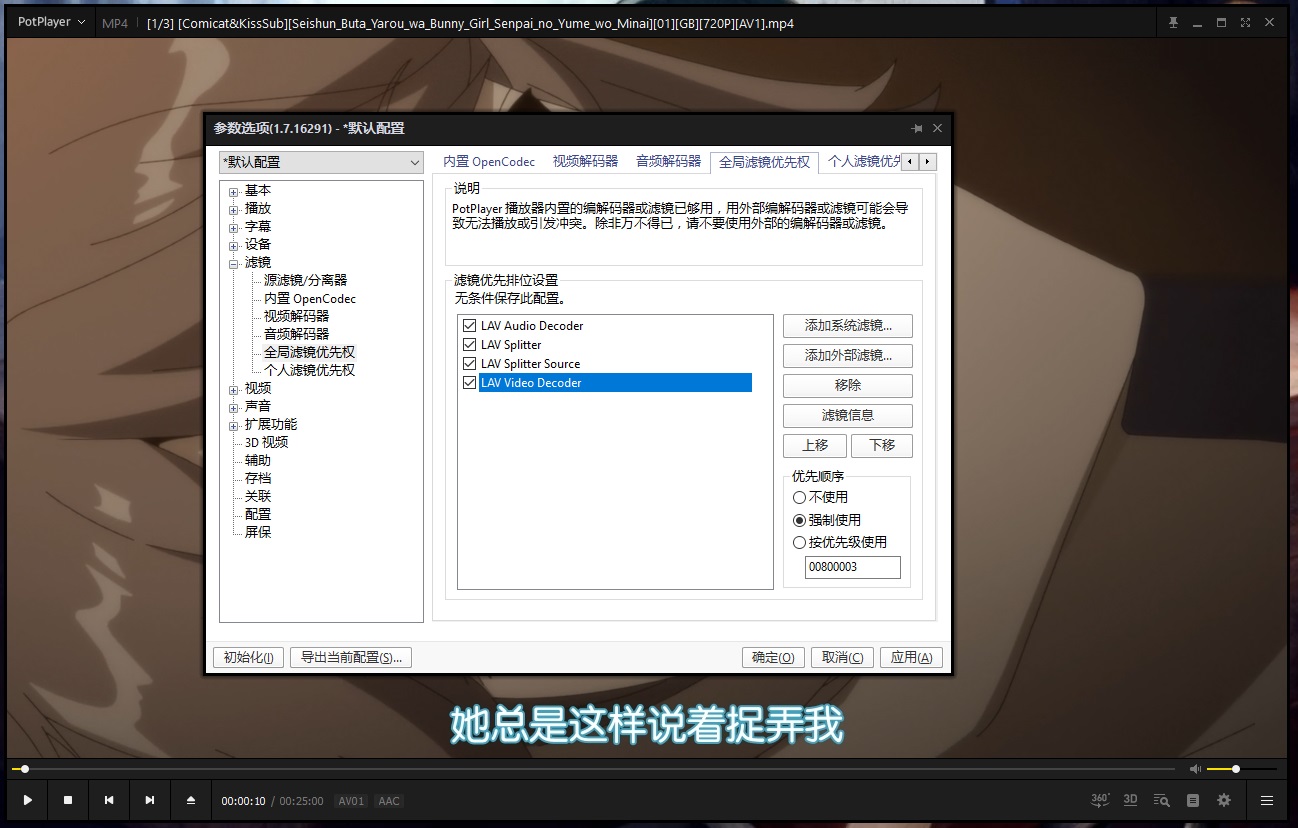Screen dimensions: 1298x828
Task: Toggle the 360° video mode icon
Action: click(x=1100, y=800)
